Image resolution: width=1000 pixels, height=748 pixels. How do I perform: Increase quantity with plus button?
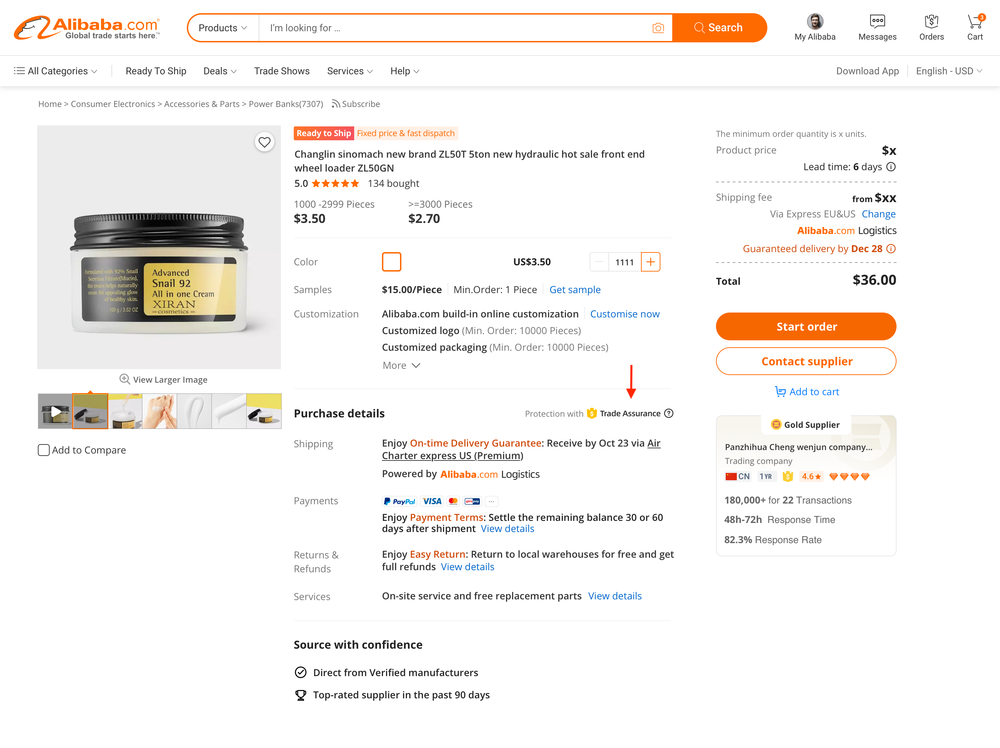(x=650, y=262)
